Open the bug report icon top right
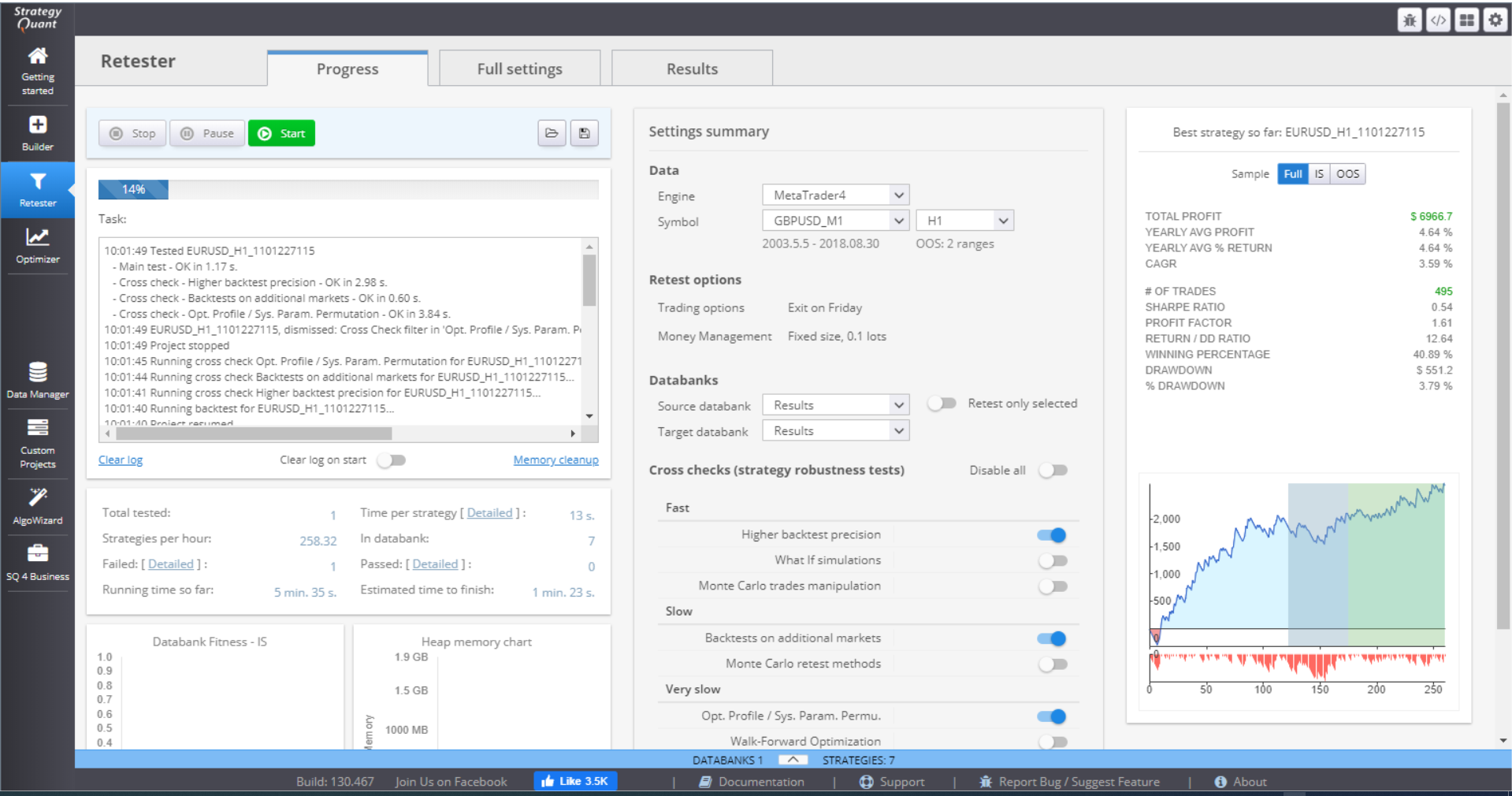1512x796 pixels. pos(1410,20)
